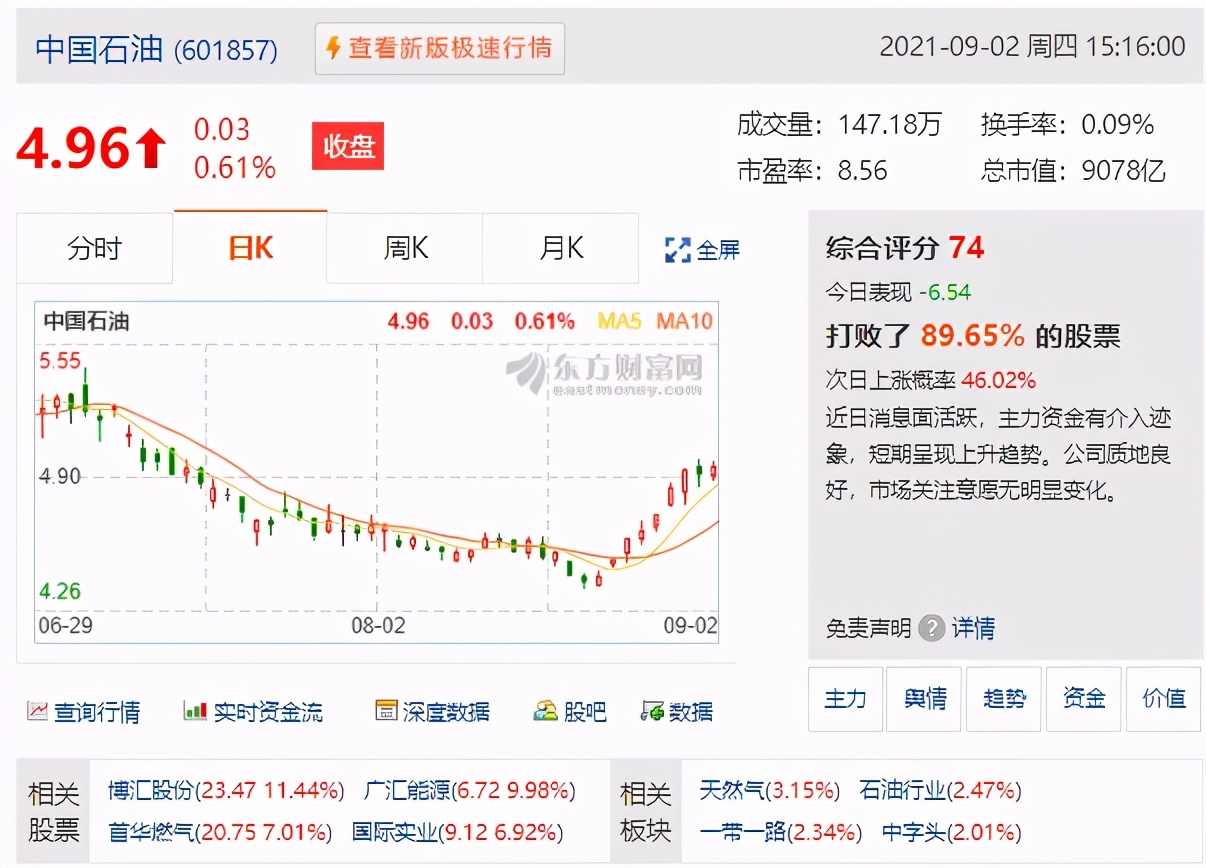Select the 日K daily candlestick tab
The width and height of the screenshot is (1206, 868).
coord(249,248)
